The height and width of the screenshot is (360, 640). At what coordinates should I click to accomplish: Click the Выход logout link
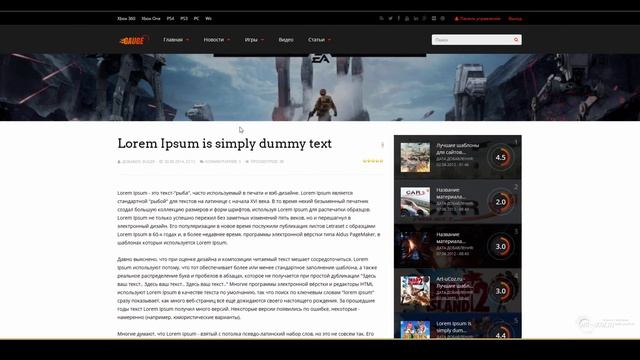(515, 18)
